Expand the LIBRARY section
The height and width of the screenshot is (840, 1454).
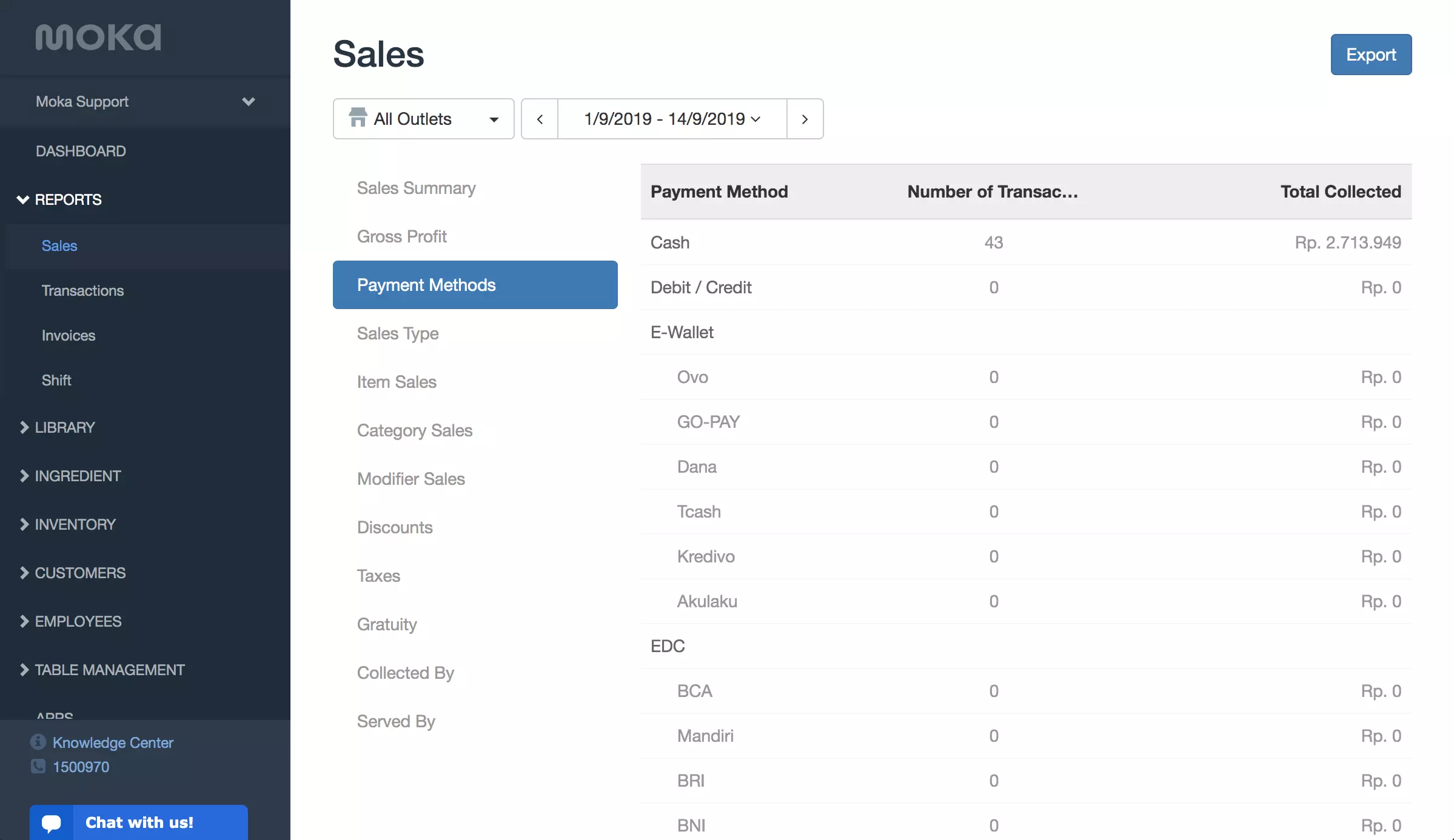tap(57, 427)
